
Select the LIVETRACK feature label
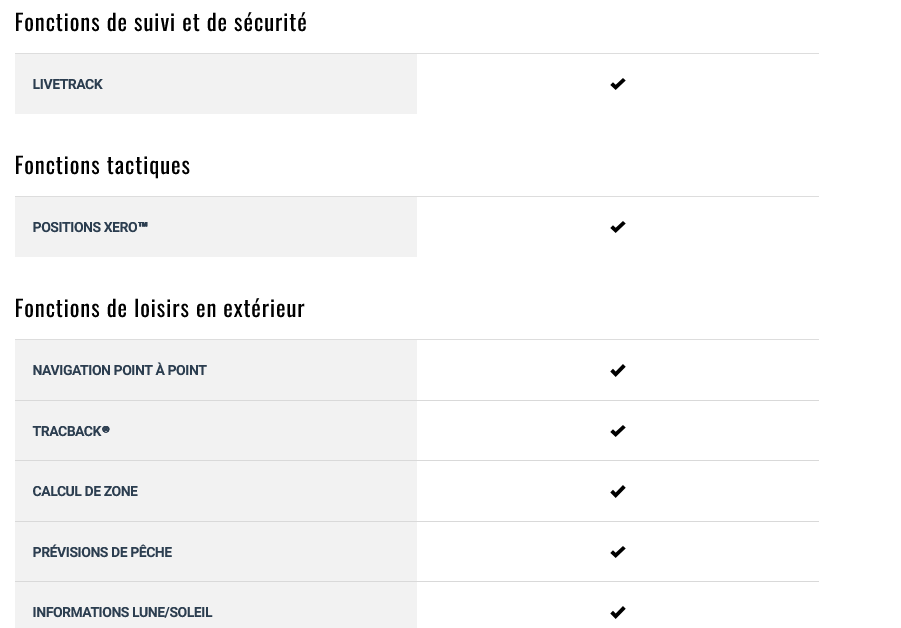pos(67,84)
